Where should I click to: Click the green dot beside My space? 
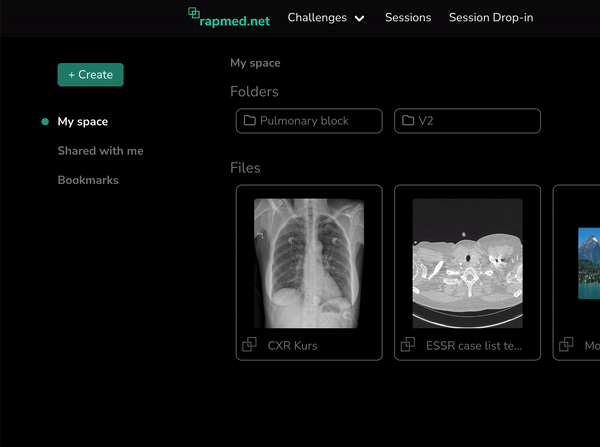pyautogui.click(x=45, y=122)
